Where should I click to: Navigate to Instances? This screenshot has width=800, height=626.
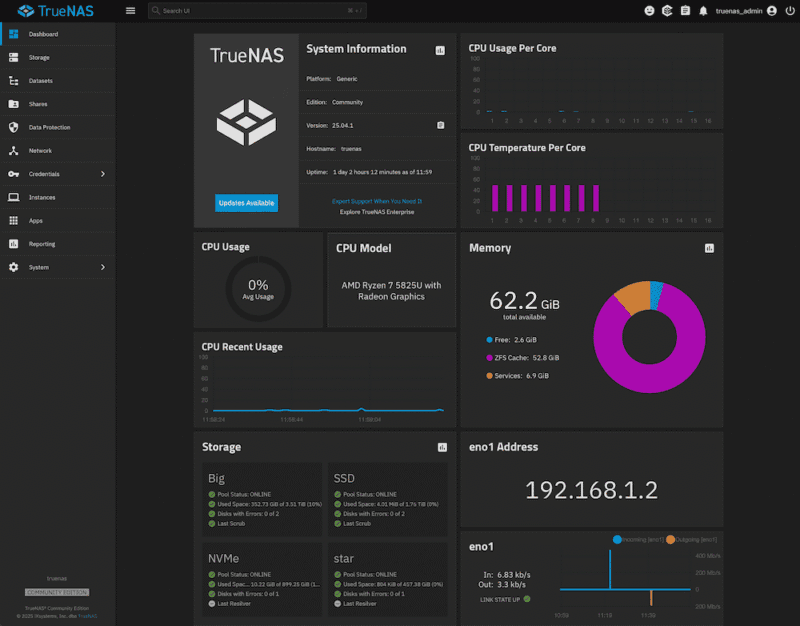[x=58, y=197]
